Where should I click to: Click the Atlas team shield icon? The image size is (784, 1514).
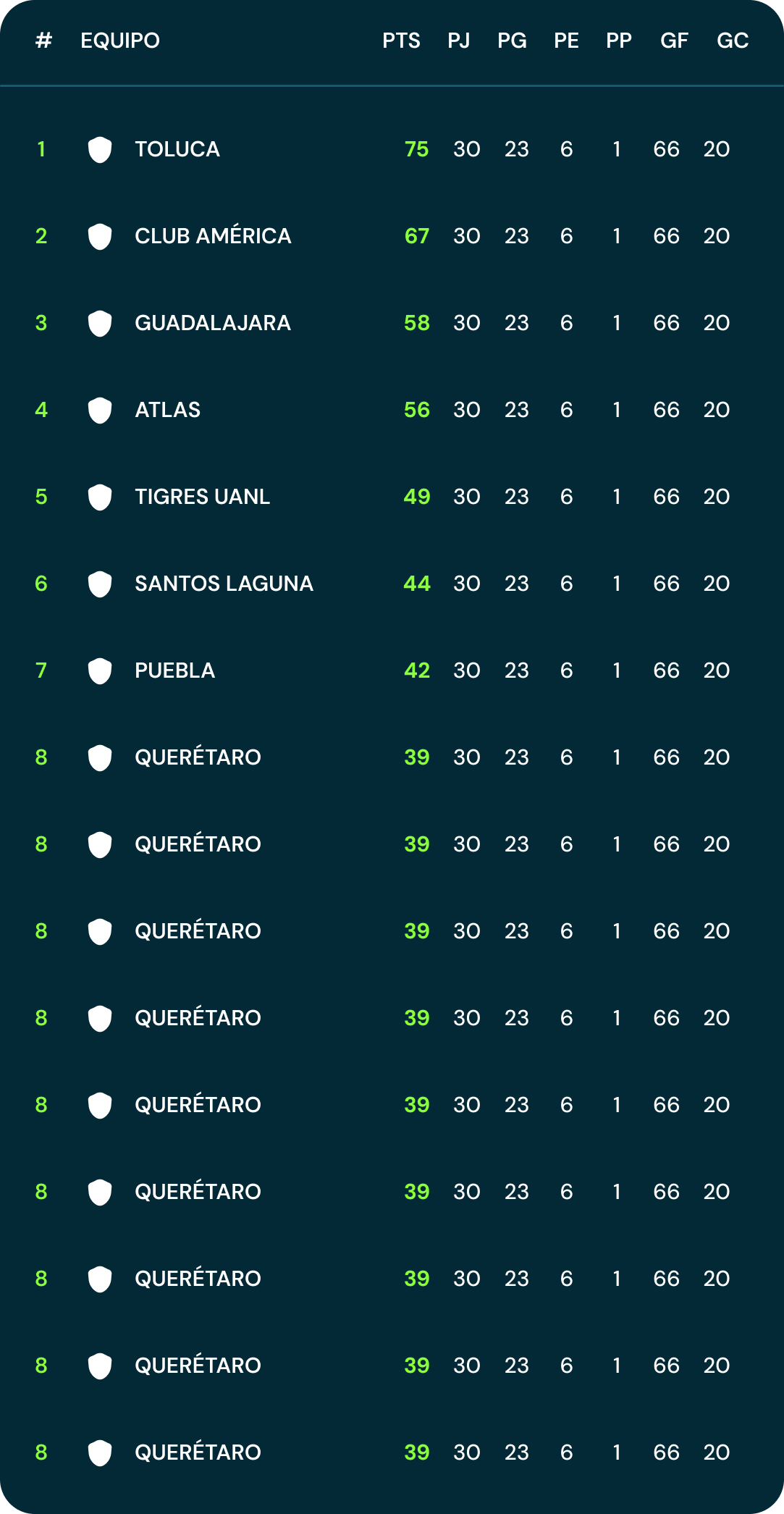click(x=100, y=411)
